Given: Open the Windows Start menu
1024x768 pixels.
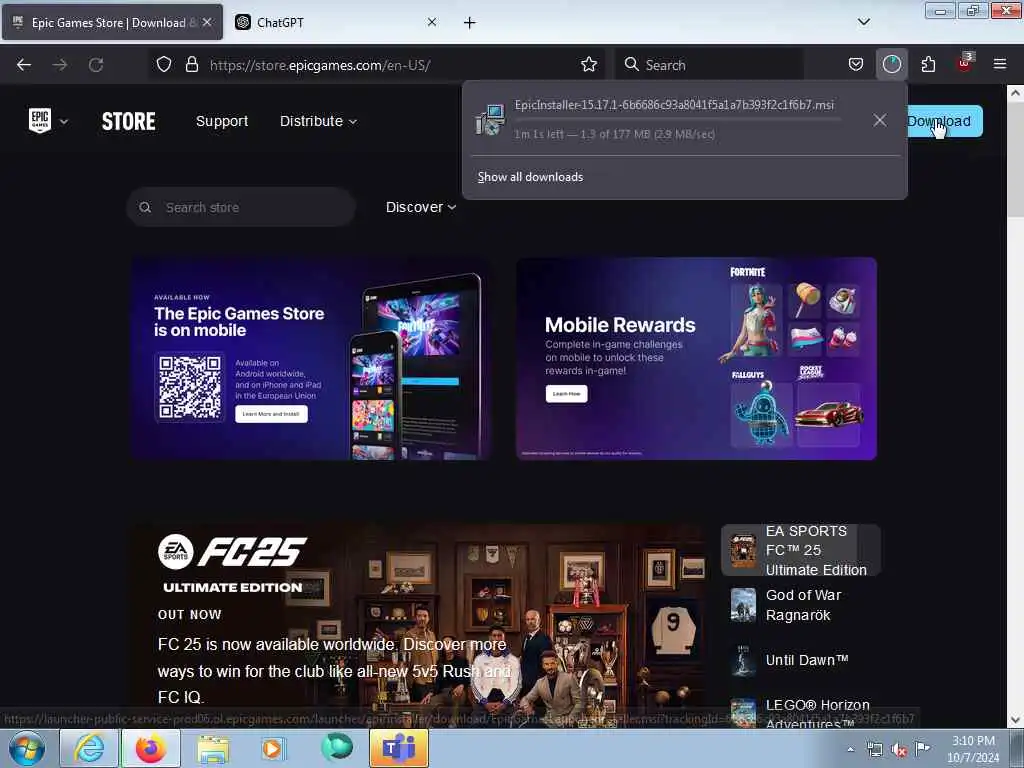Looking at the screenshot, I should (x=25, y=748).
